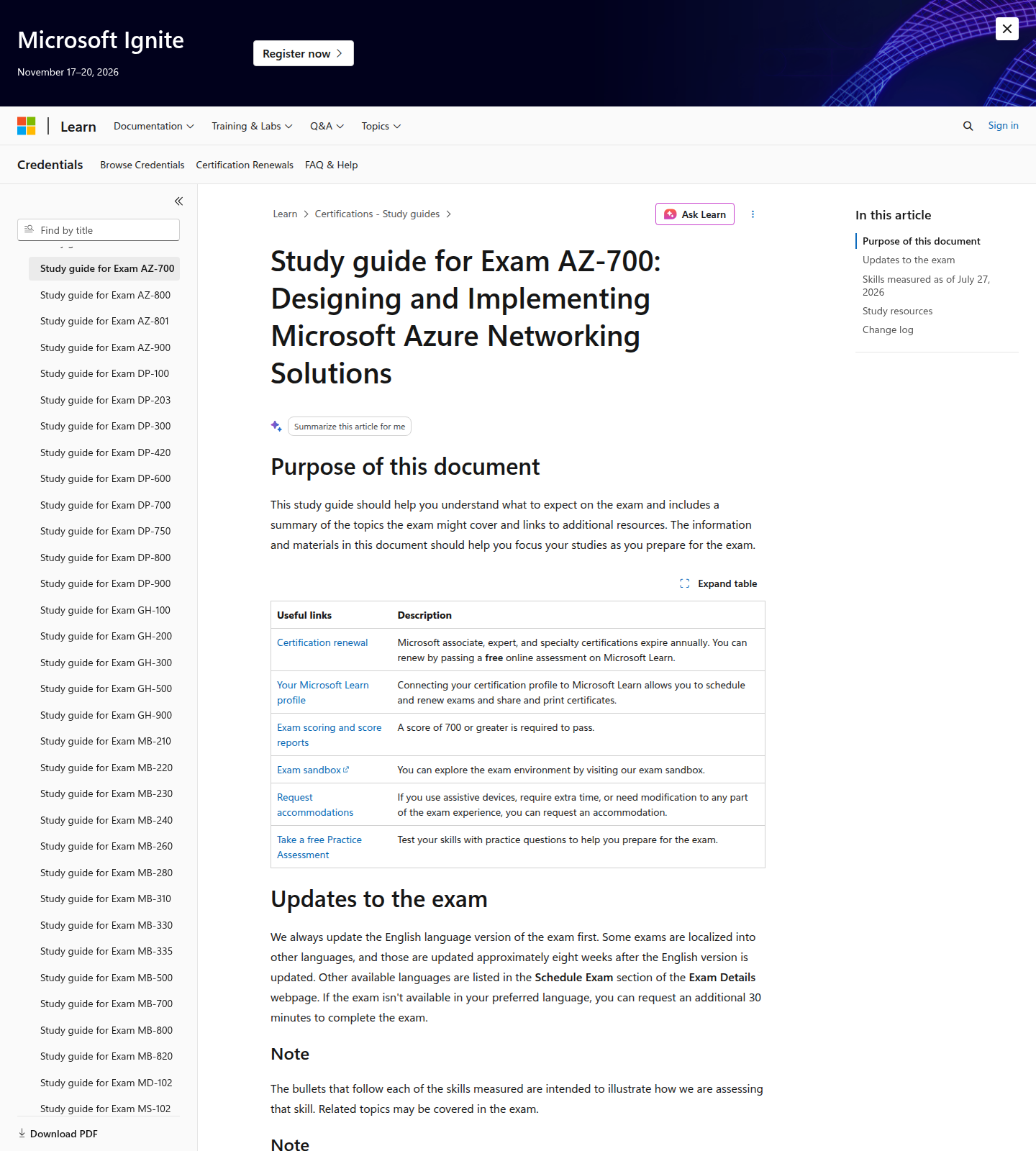Screen dimensions: 1036x1151
Task: Select Study guide for Exam DP-420
Action: coord(105,452)
